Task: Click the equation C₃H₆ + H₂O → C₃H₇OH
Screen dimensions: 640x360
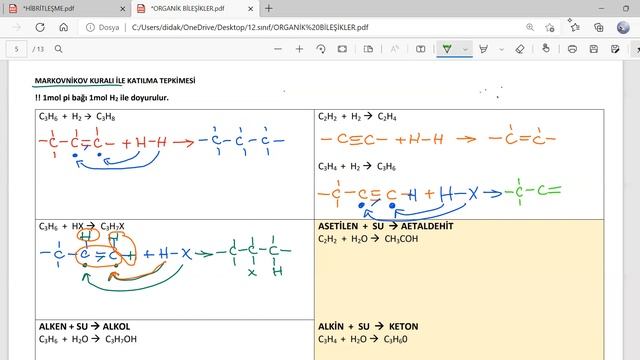Action: tap(88, 339)
